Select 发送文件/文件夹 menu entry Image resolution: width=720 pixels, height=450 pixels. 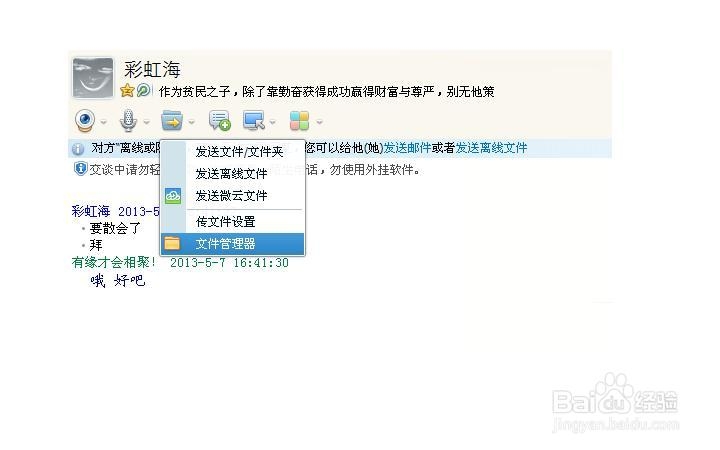tap(232, 152)
